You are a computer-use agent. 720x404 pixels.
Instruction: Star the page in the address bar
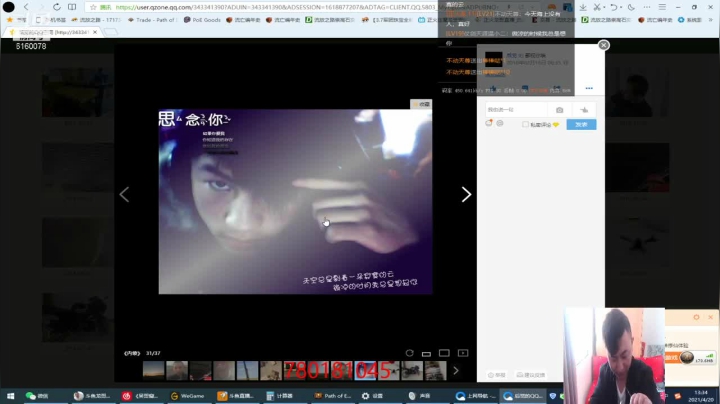94,7
